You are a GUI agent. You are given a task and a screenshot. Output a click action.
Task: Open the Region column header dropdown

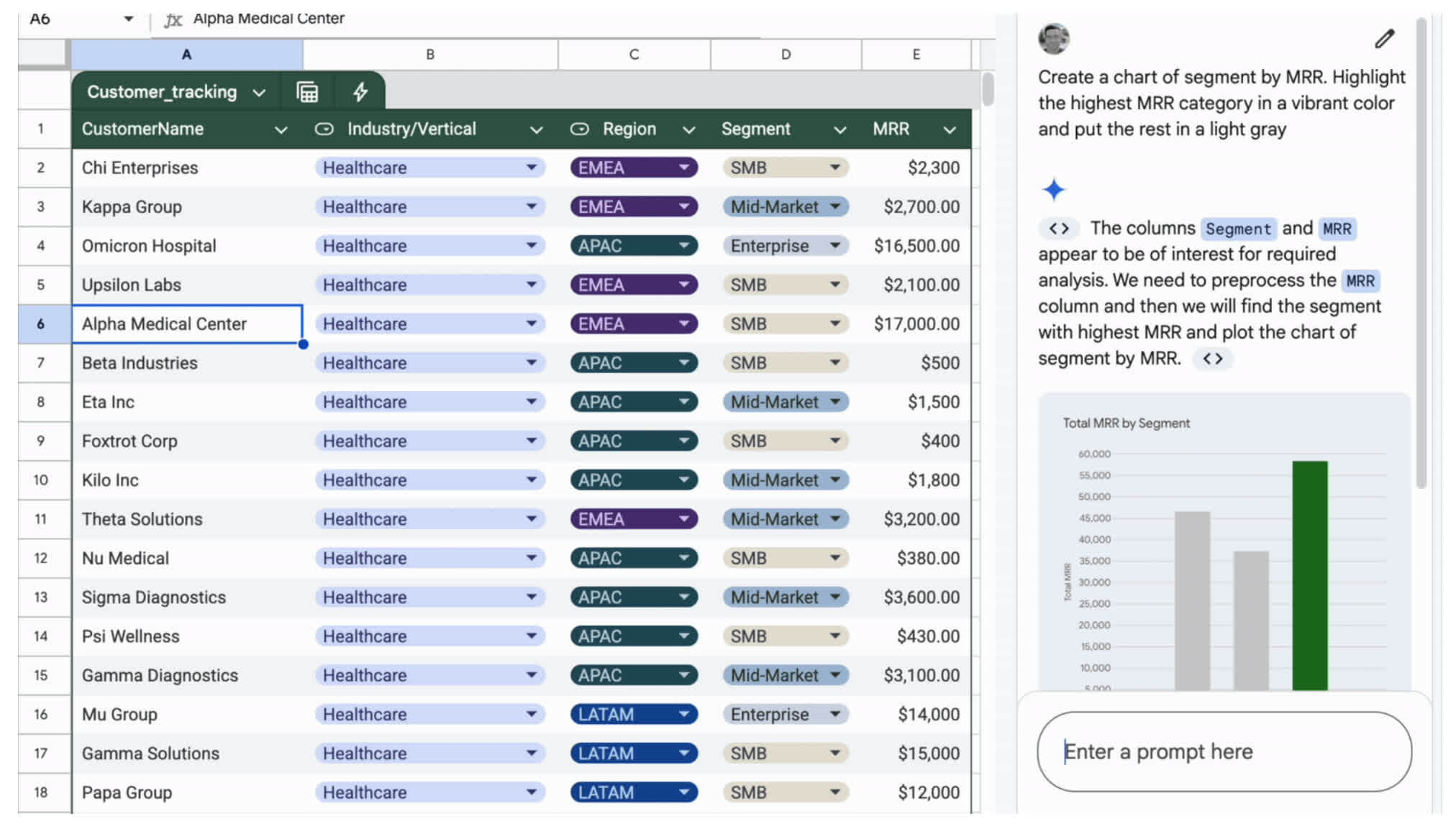coord(688,130)
